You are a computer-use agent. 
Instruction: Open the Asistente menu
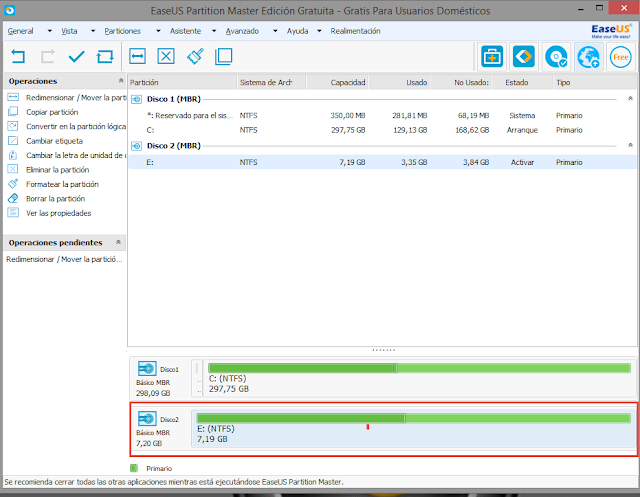(185, 31)
